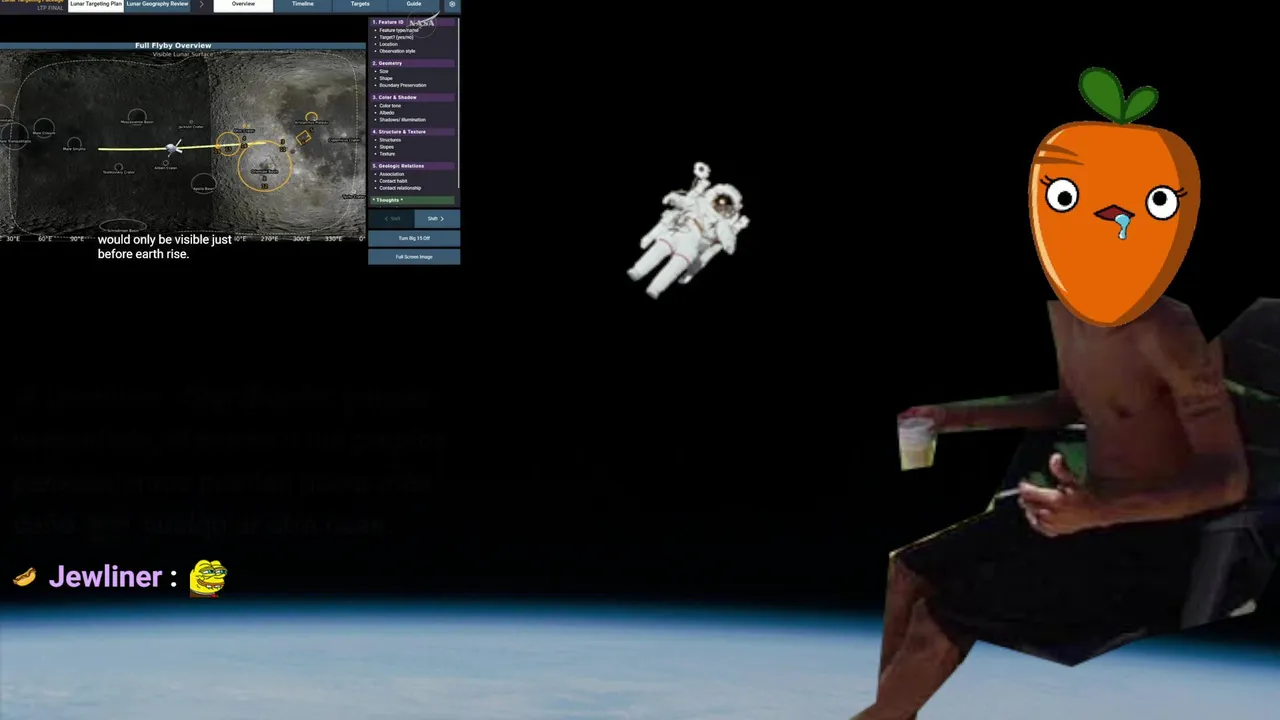The image size is (1280, 720).
Task: Click the Moscoviense Basin circle marker
Action: pyautogui.click(x=137, y=116)
